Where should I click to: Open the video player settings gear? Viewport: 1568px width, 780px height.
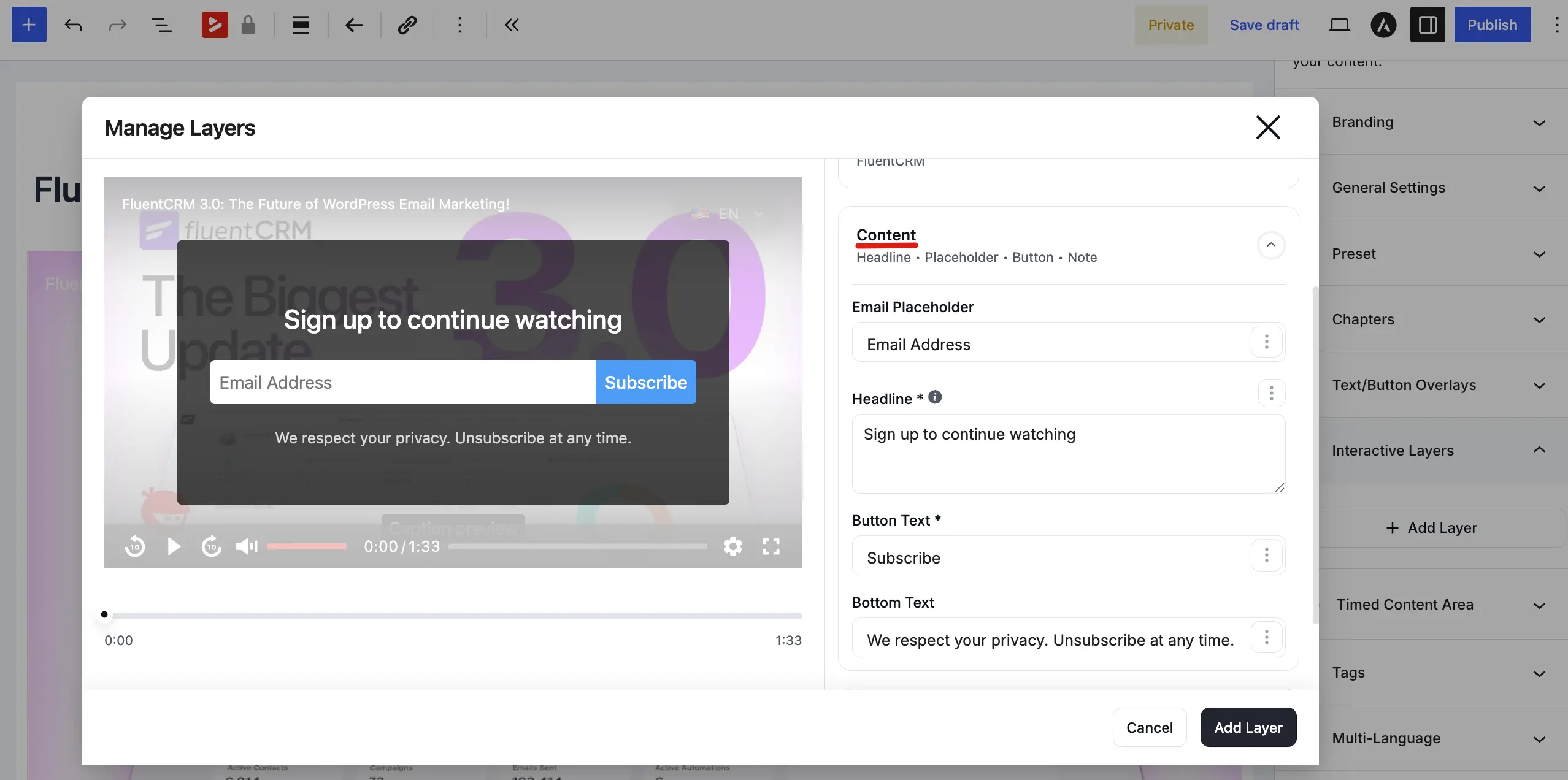coord(733,546)
